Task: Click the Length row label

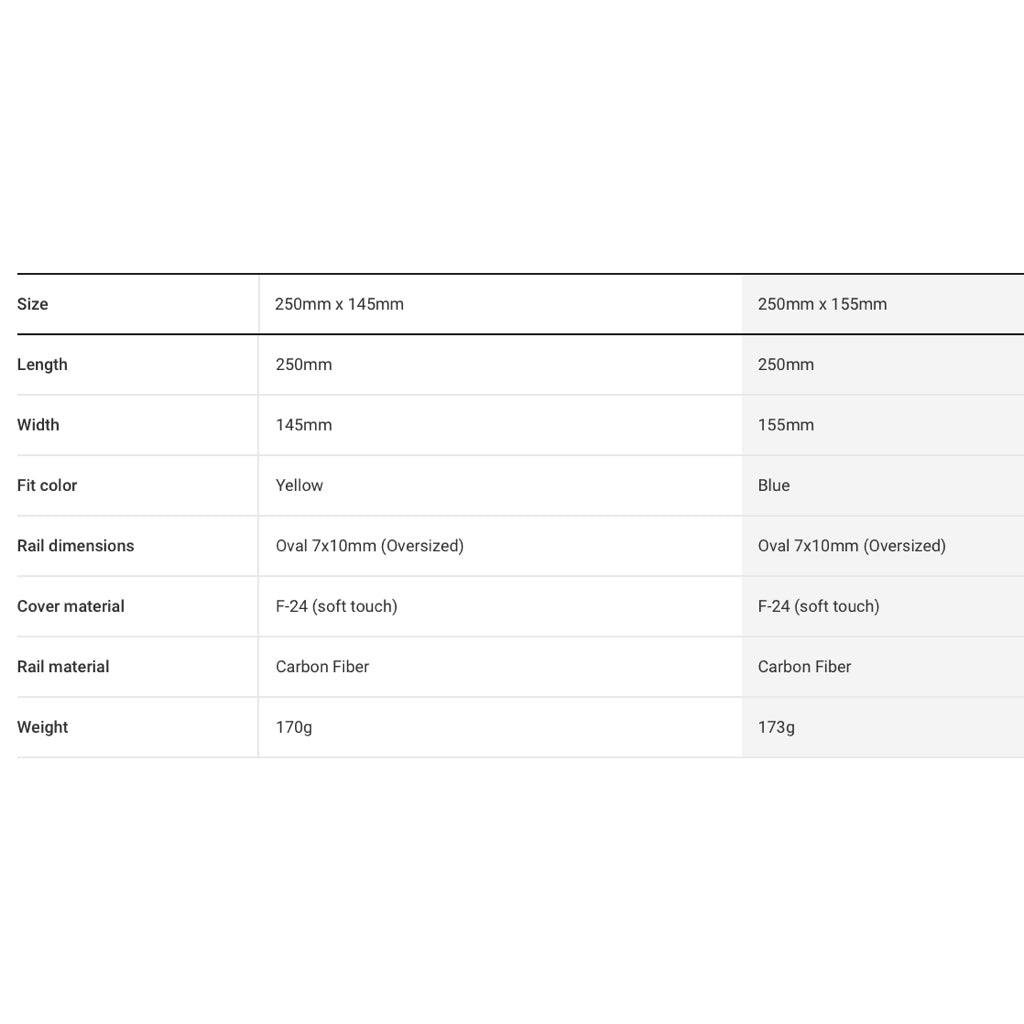Action: pyautogui.click(x=42, y=365)
